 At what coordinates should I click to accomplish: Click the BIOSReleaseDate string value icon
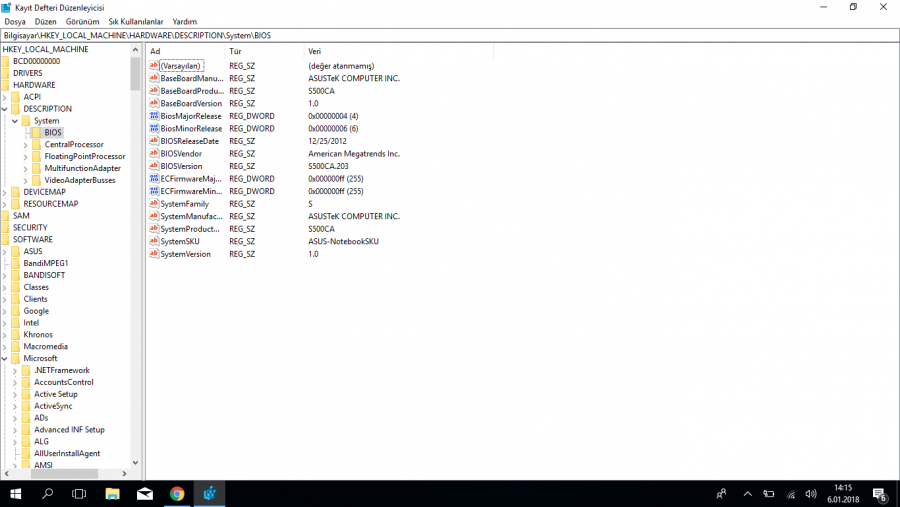coord(154,141)
